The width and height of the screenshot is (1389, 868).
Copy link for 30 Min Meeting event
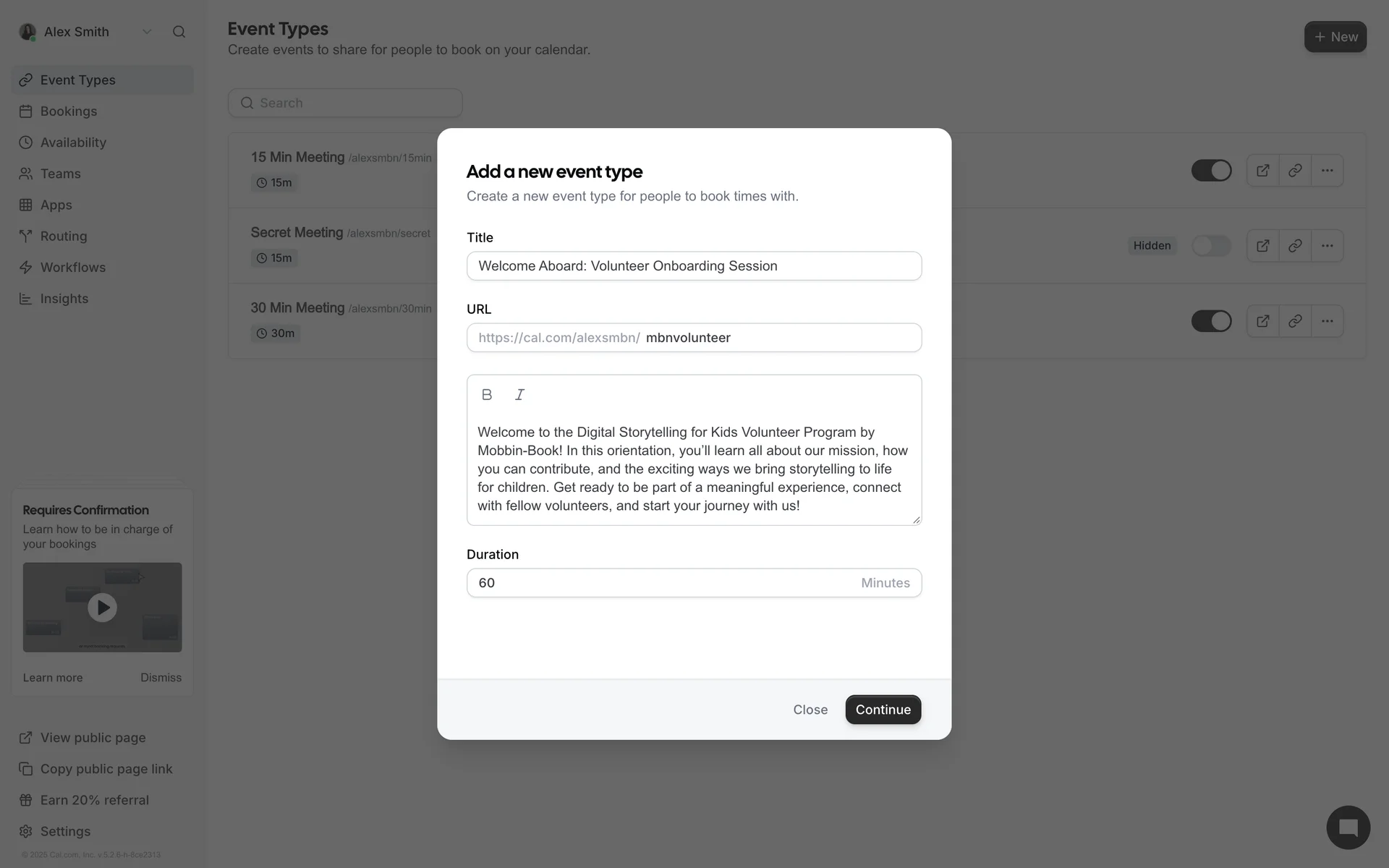click(1295, 321)
